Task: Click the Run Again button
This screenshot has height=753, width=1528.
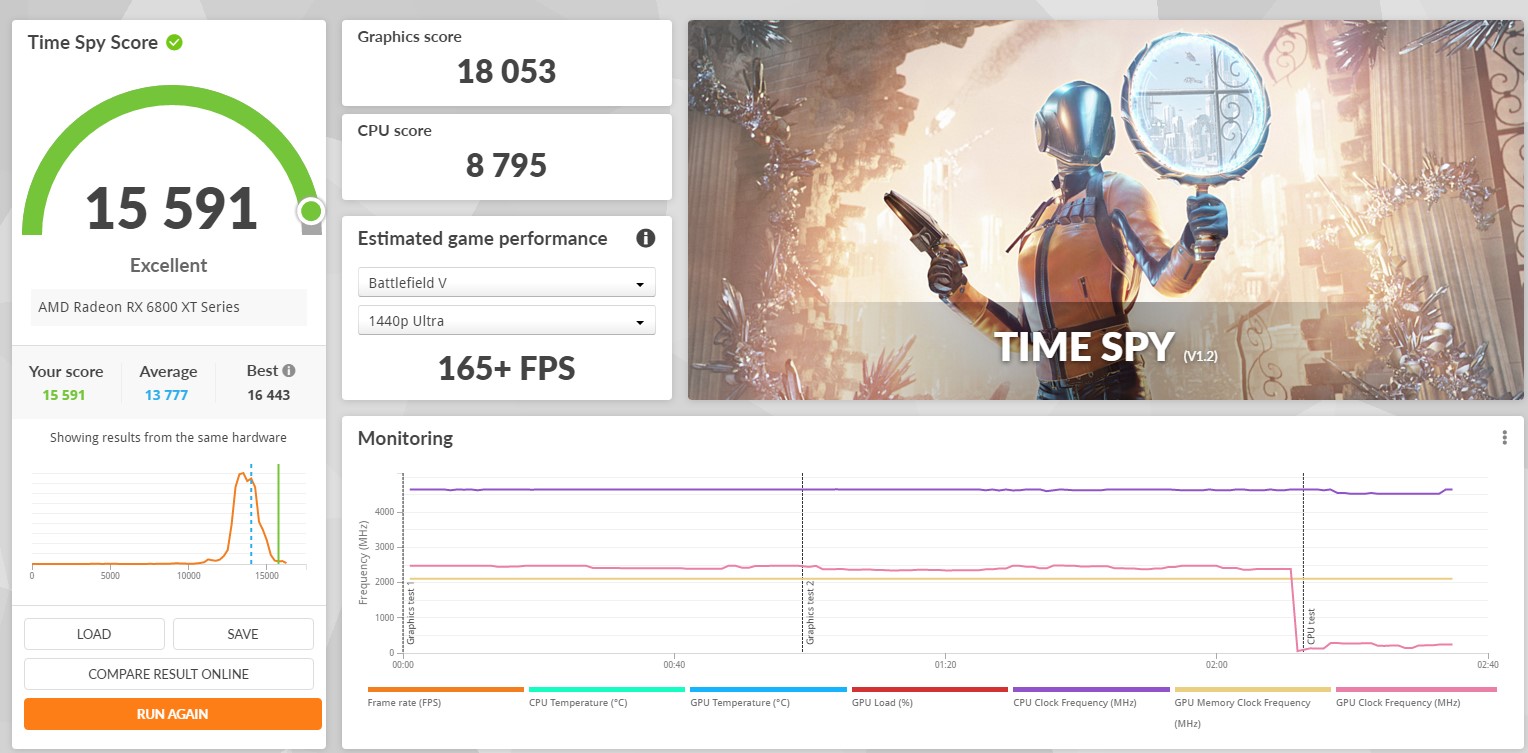Action: (x=171, y=713)
